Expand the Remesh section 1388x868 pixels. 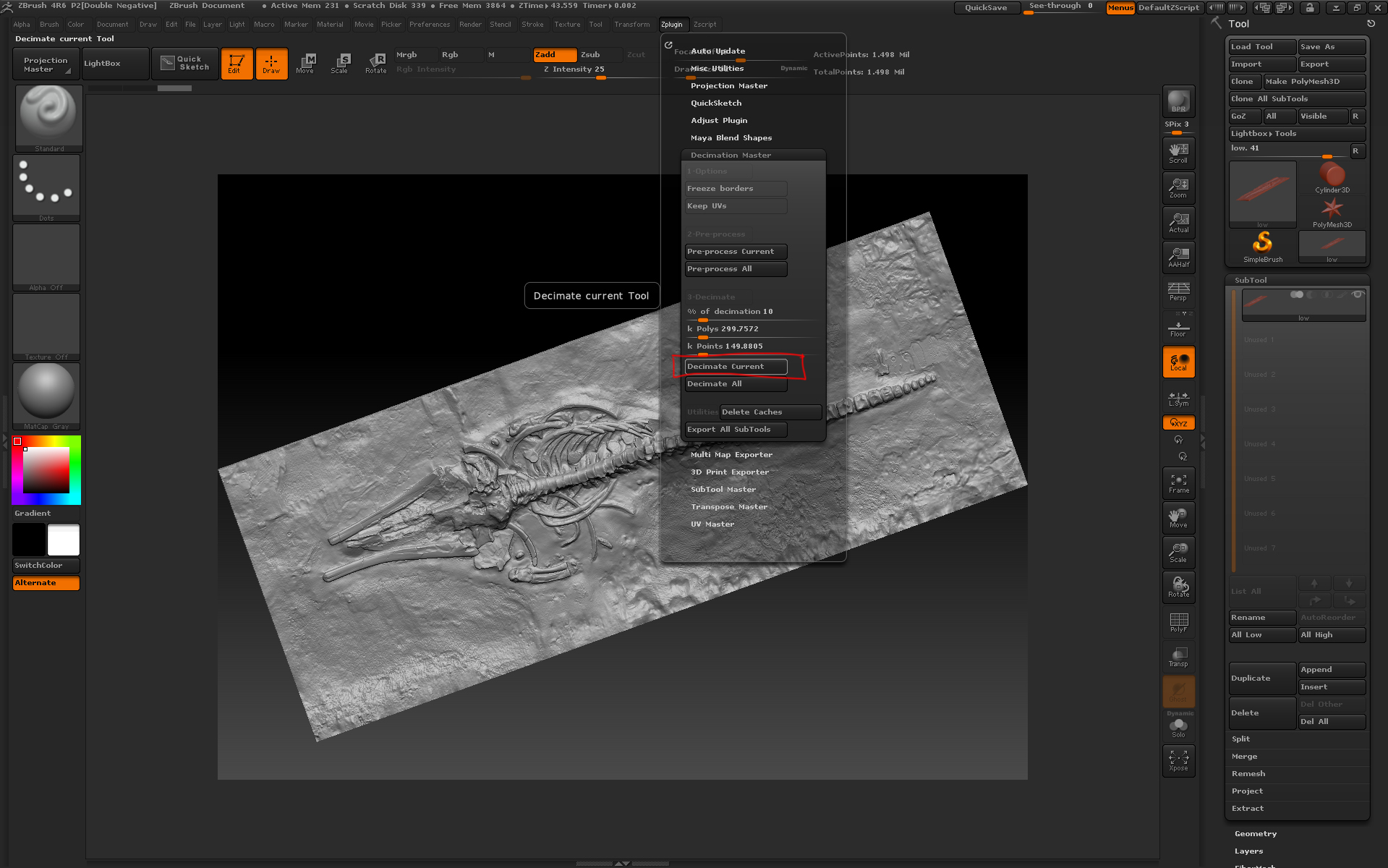coord(1248,773)
